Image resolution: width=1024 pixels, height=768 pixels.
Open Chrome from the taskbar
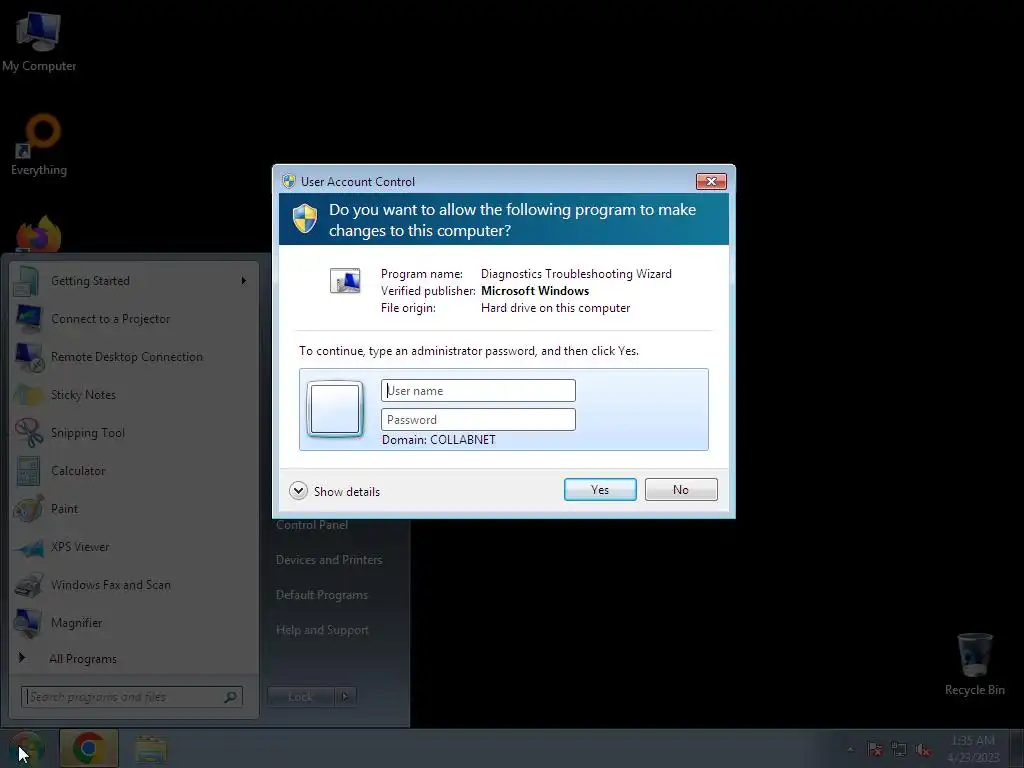click(89, 748)
